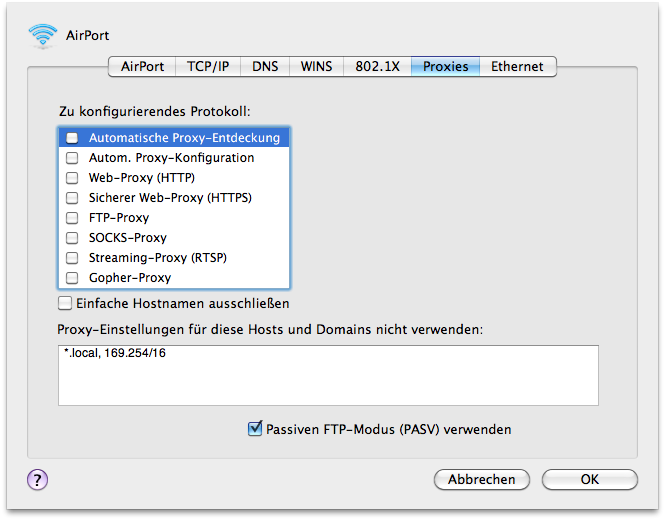The image size is (665, 520).
Task: Switch to the TCP/IP tab
Action: [208, 67]
